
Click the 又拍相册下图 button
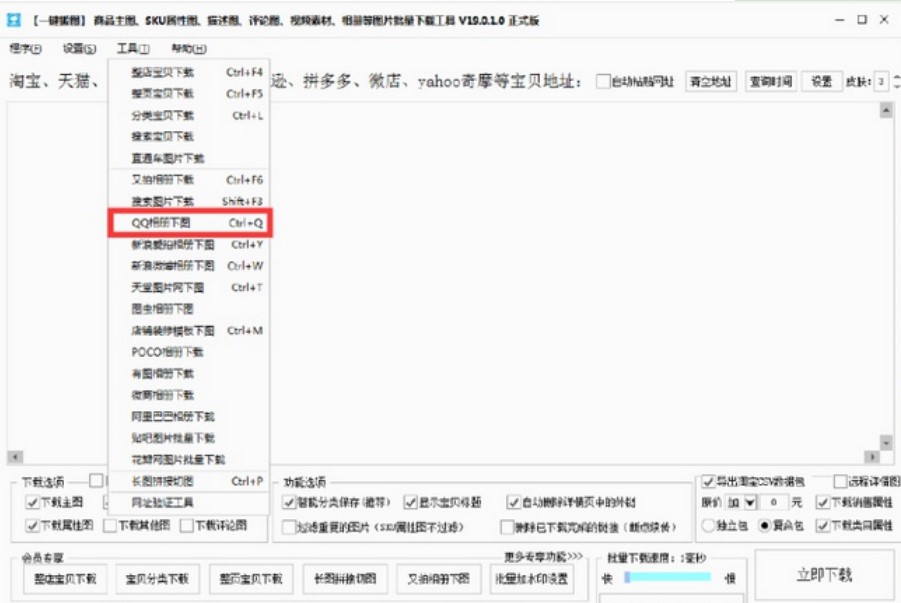tap(438, 578)
